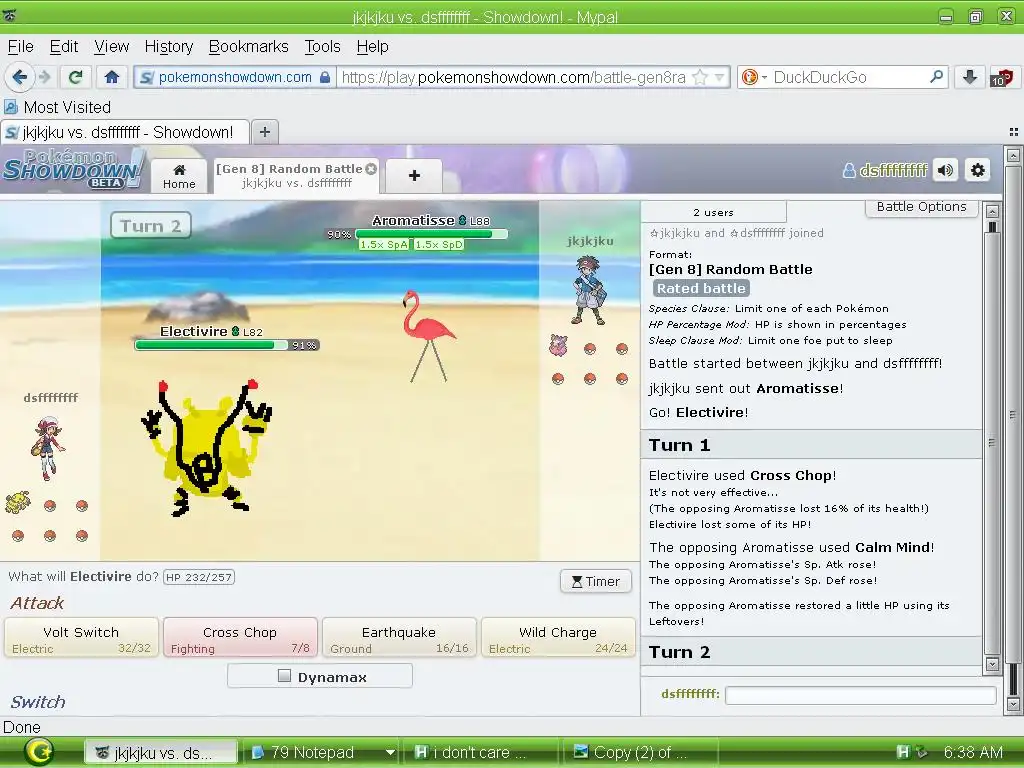Click the chat message input field
This screenshot has width=1024, height=768.
861,695
